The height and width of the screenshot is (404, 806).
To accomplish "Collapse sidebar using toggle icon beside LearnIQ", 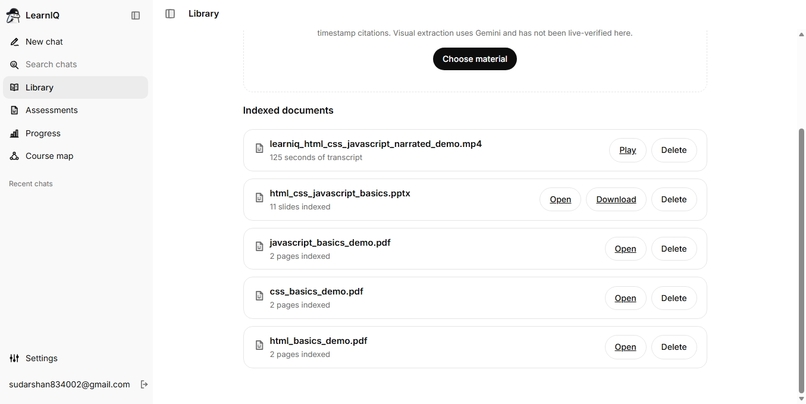I will pos(136,15).
